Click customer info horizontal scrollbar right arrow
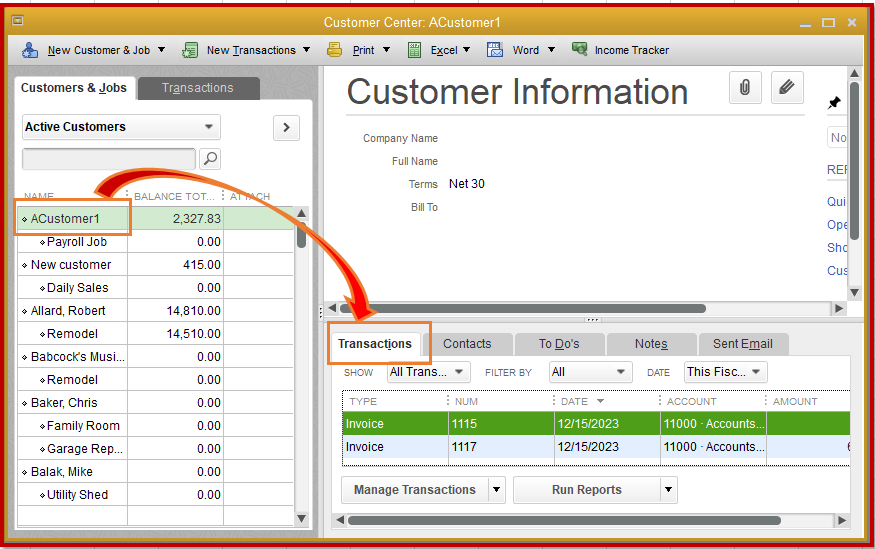This screenshot has height=549, width=875. (x=839, y=308)
